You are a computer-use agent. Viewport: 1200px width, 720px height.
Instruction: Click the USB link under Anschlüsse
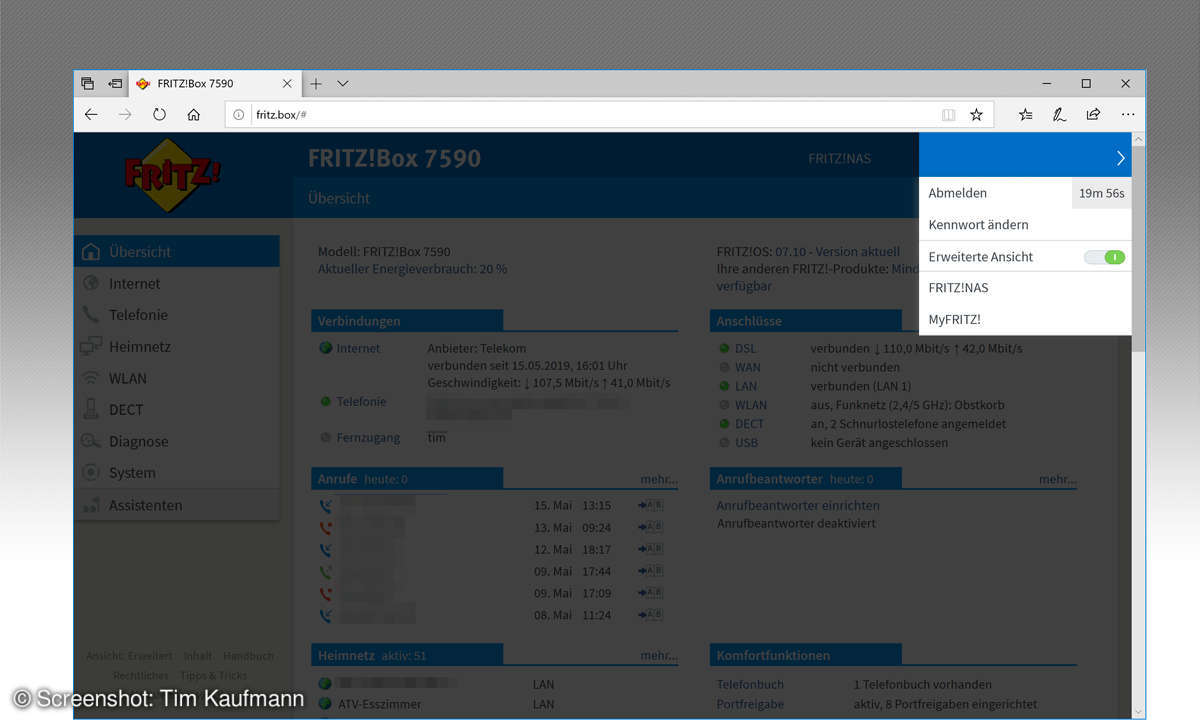747,442
